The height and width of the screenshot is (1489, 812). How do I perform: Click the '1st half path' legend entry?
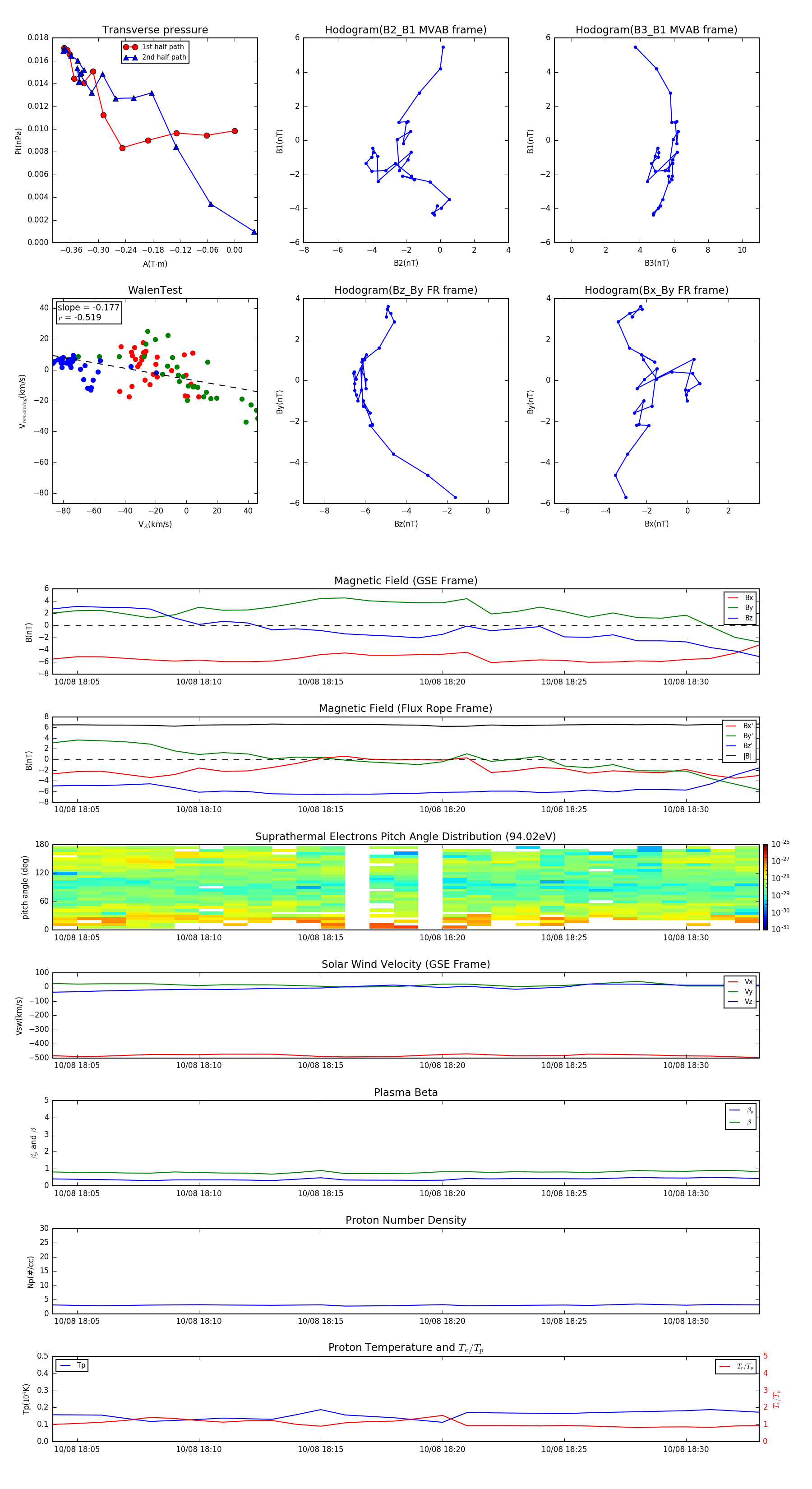coord(154,47)
